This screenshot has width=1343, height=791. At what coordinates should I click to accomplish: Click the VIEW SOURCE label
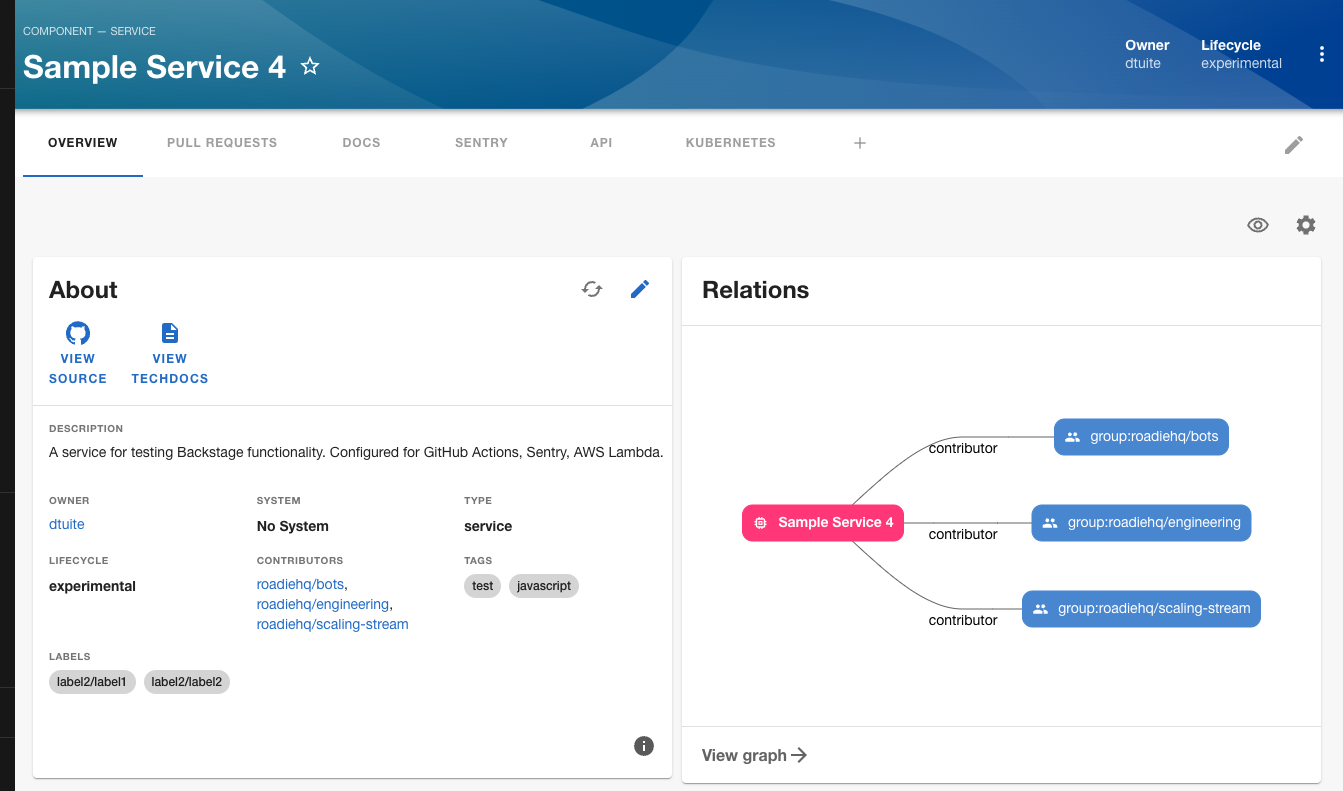click(78, 369)
